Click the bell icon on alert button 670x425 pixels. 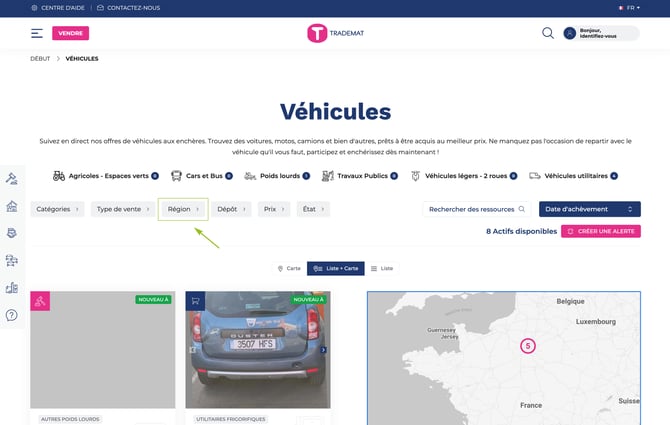tap(570, 231)
